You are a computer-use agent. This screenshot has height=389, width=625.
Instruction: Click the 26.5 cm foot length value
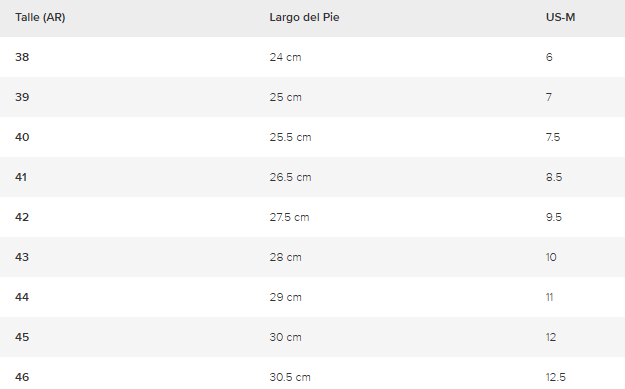[290, 177]
